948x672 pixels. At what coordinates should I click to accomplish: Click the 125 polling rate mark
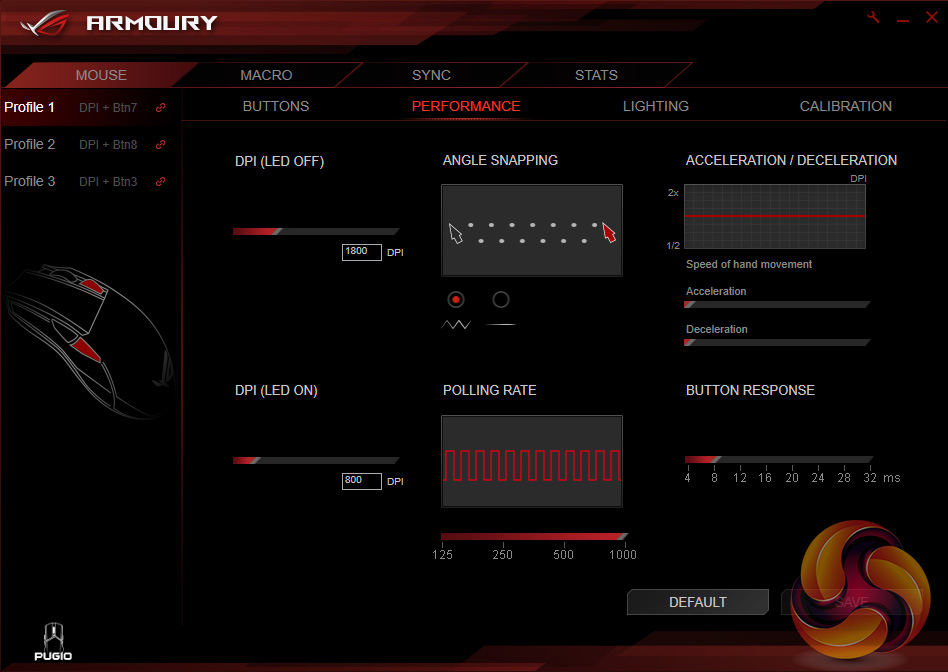[x=442, y=555]
